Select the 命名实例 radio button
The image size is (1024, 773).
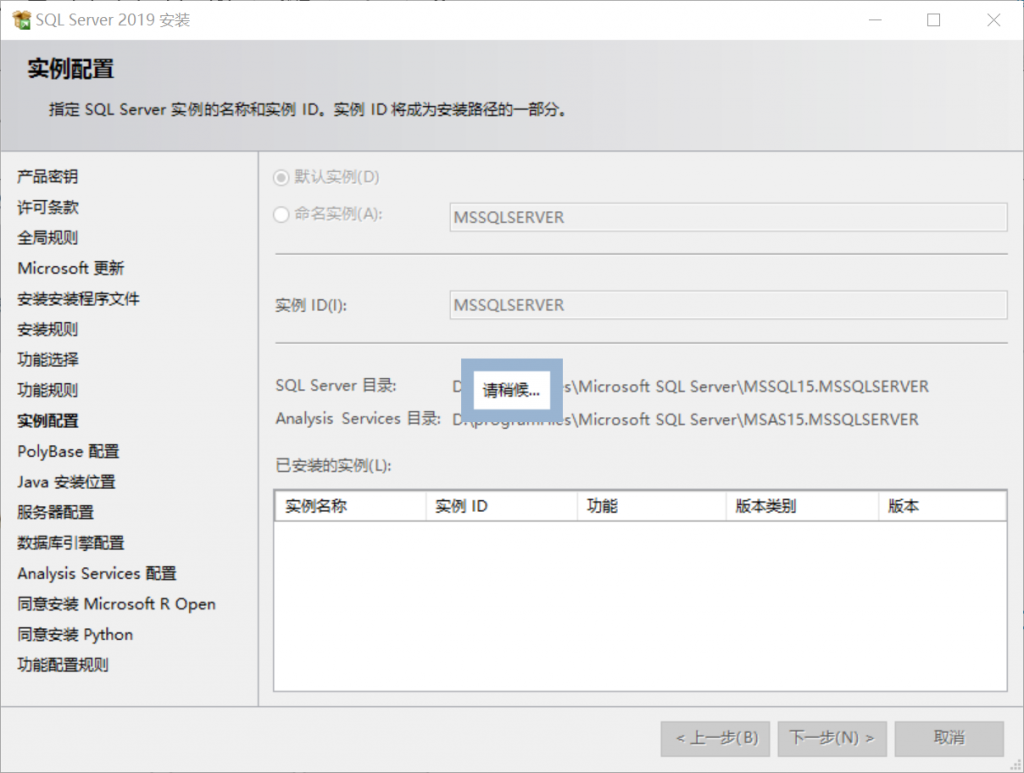point(282,214)
